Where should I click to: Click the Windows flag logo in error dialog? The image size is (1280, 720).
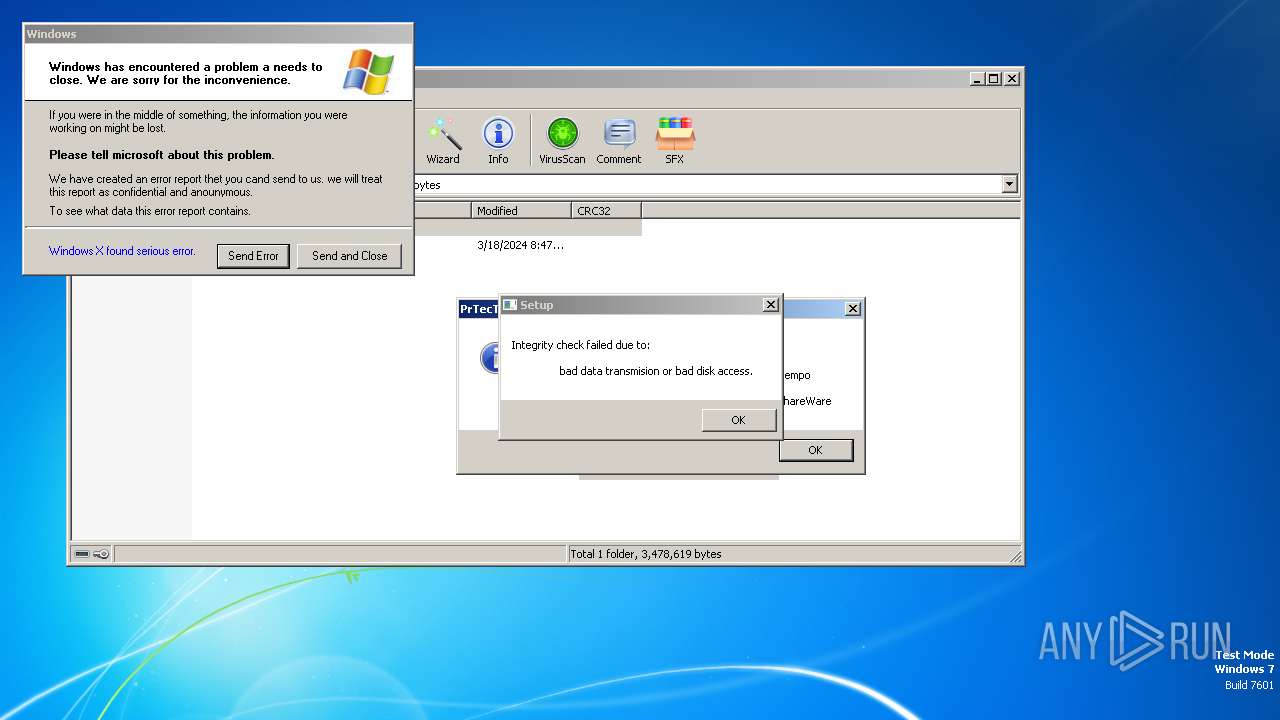point(368,71)
